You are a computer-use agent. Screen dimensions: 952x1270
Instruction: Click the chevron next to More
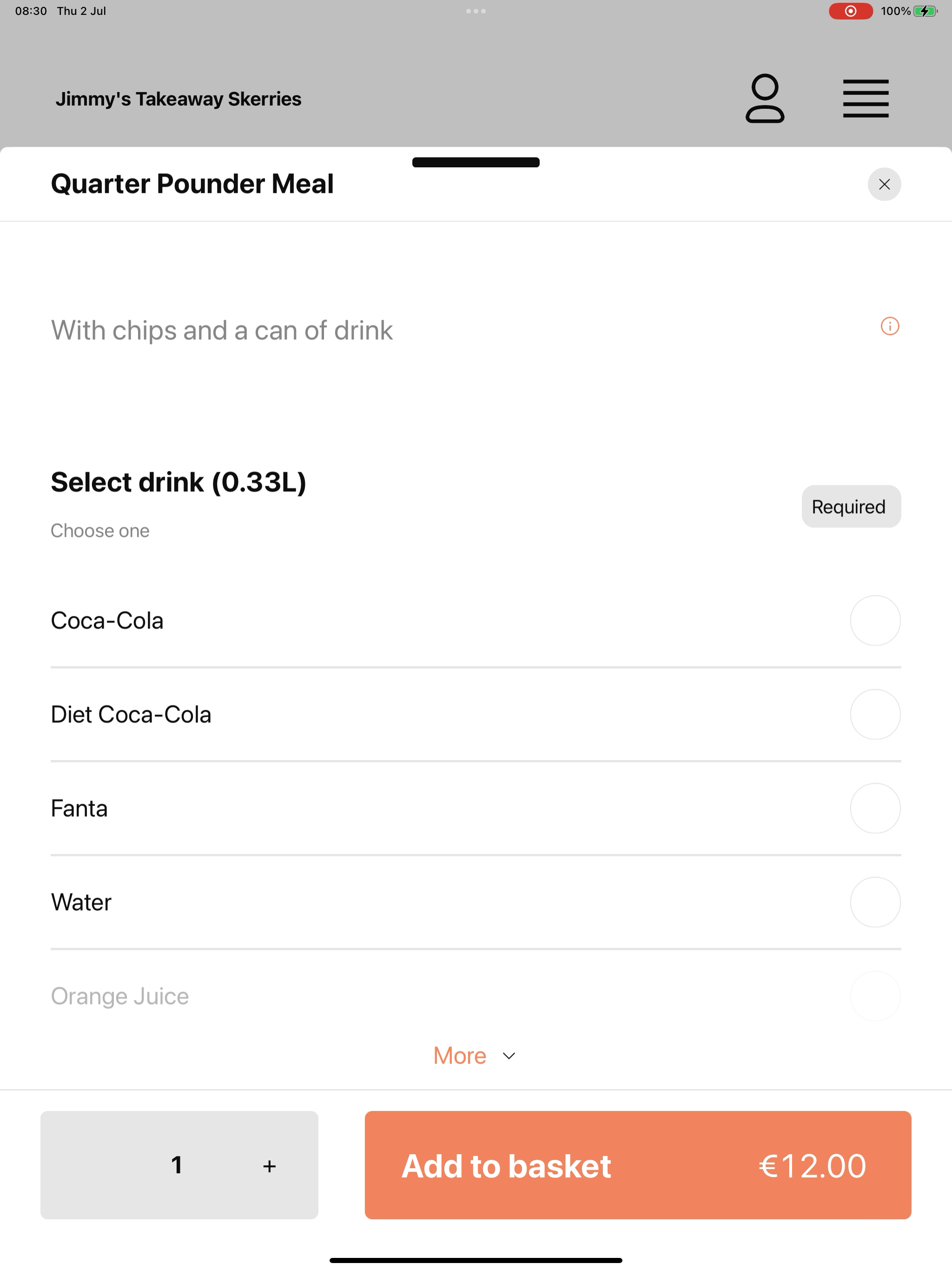[x=509, y=1056]
